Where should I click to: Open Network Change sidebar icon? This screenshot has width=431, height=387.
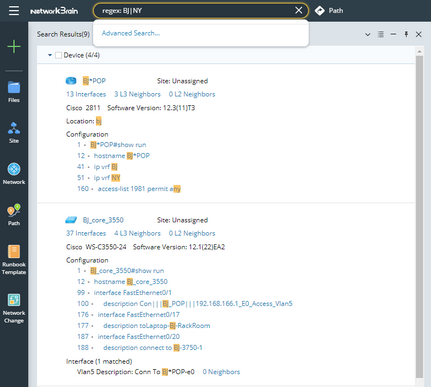(x=14, y=308)
